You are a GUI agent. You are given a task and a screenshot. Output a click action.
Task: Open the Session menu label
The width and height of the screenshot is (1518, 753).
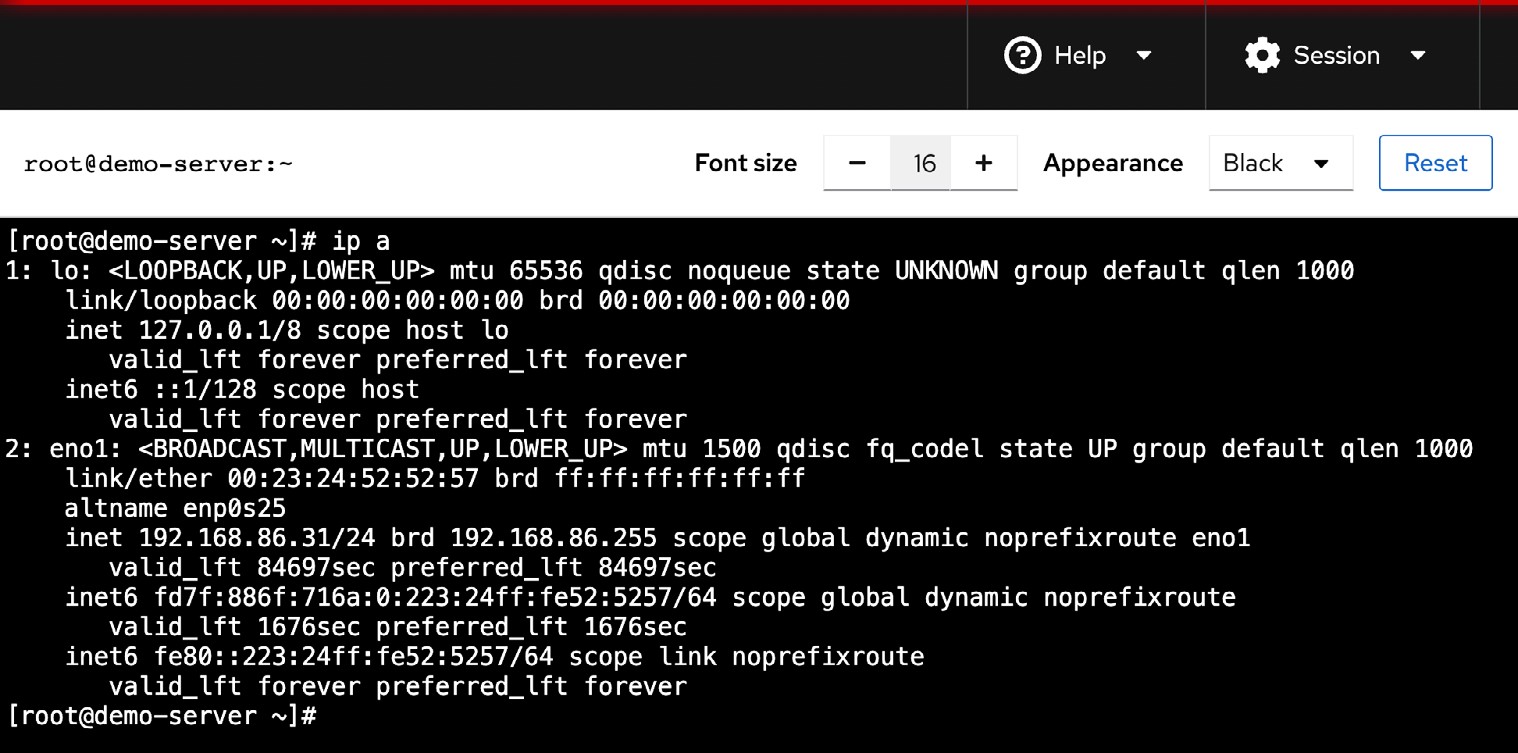(1336, 55)
